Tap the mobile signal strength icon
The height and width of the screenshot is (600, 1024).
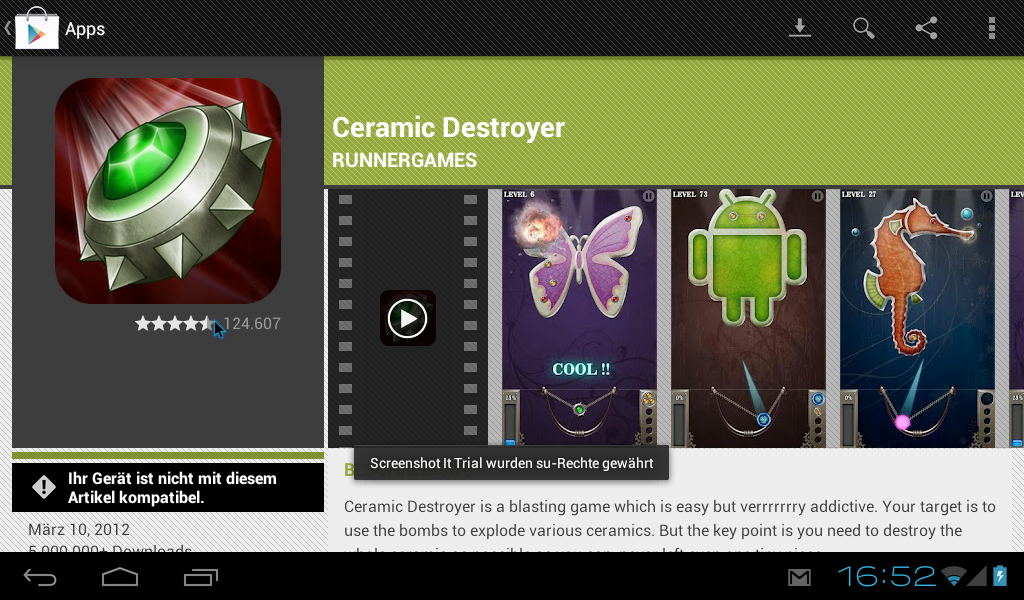pos(977,576)
